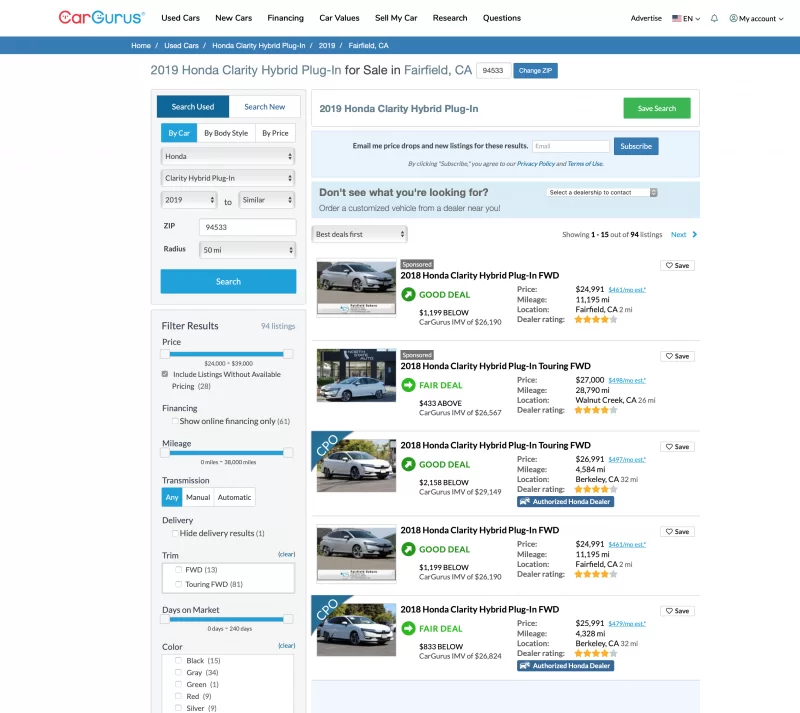This screenshot has width=800, height=713.
Task: Click the Authorized Honda Dealer badge on last listing
Action: click(565, 665)
